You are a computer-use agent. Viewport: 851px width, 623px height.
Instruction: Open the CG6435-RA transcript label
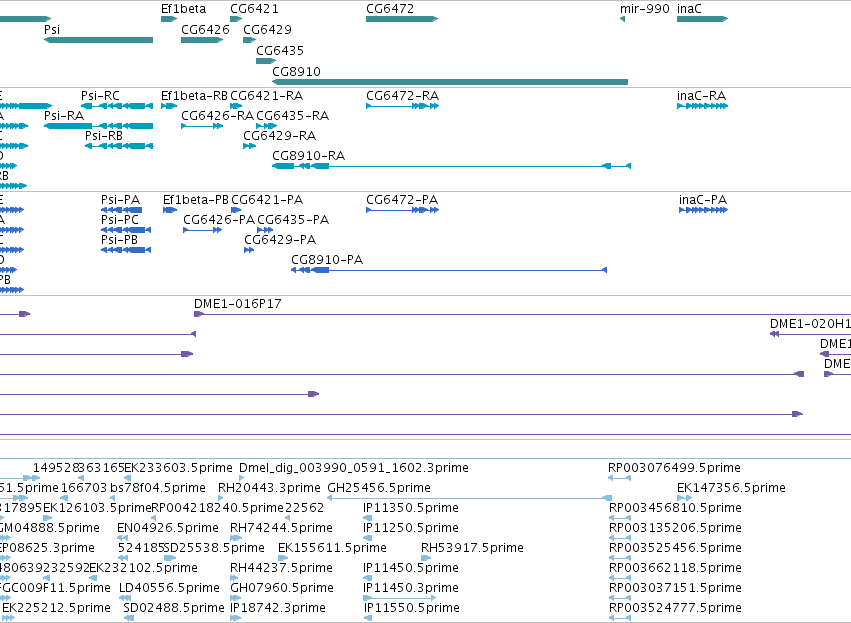click(x=293, y=116)
